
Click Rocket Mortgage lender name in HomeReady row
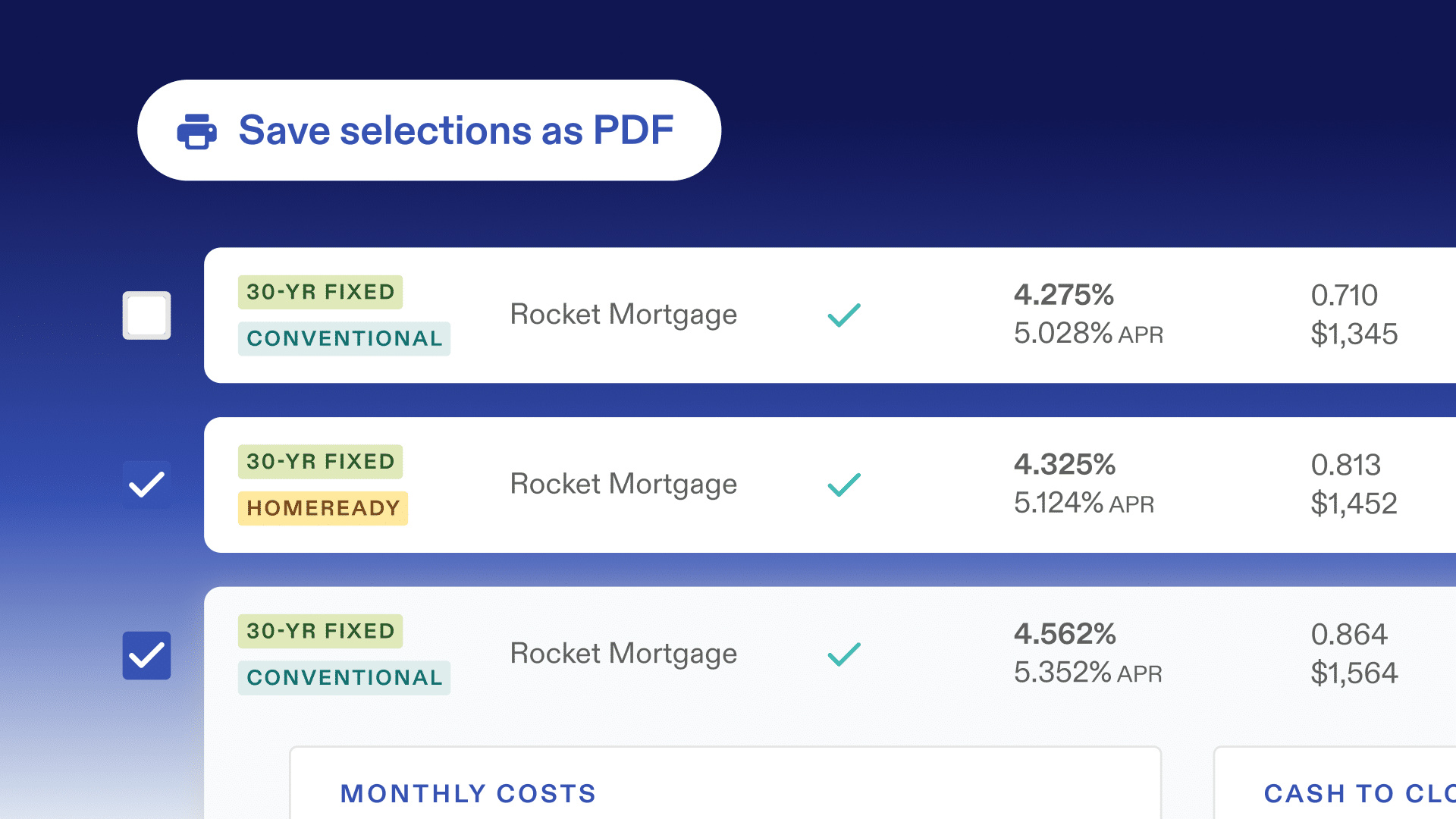[x=623, y=485]
